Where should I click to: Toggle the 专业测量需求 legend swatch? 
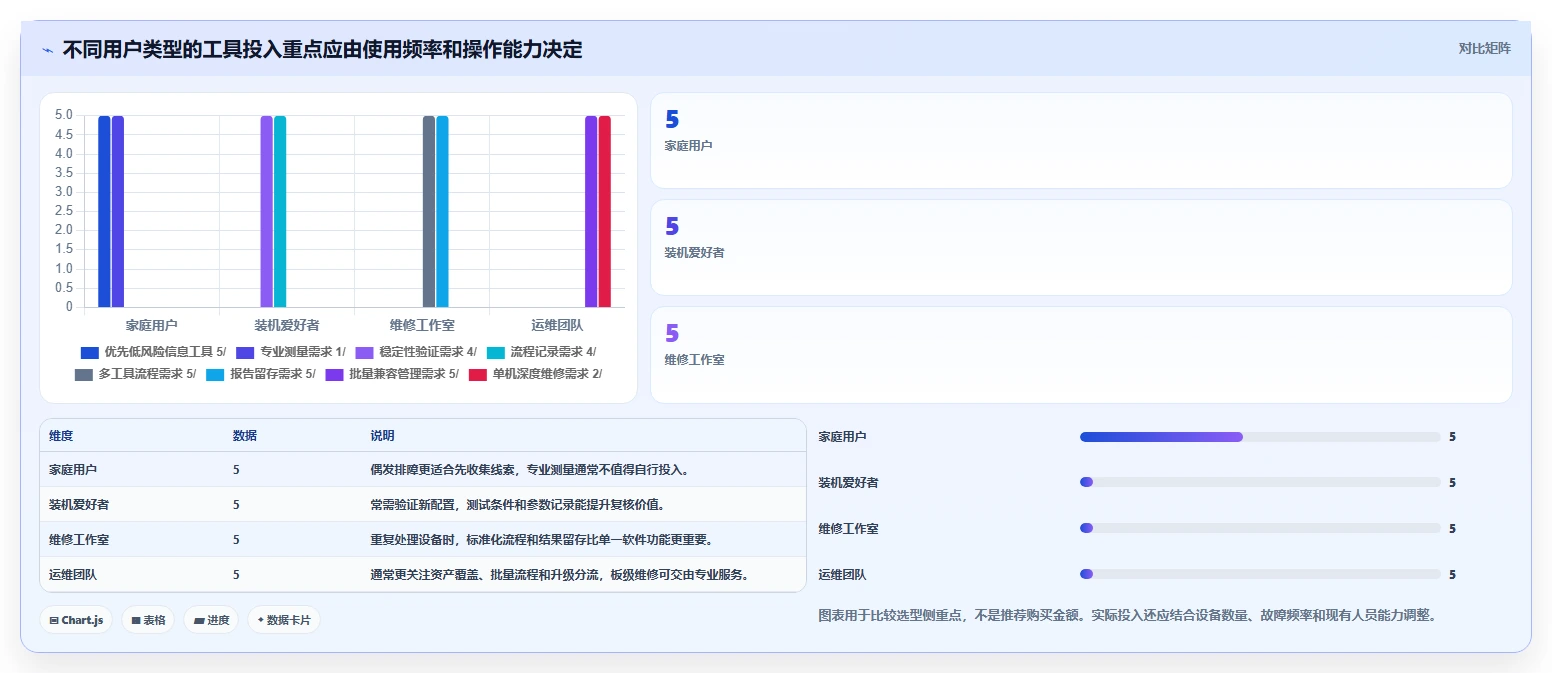point(246,352)
